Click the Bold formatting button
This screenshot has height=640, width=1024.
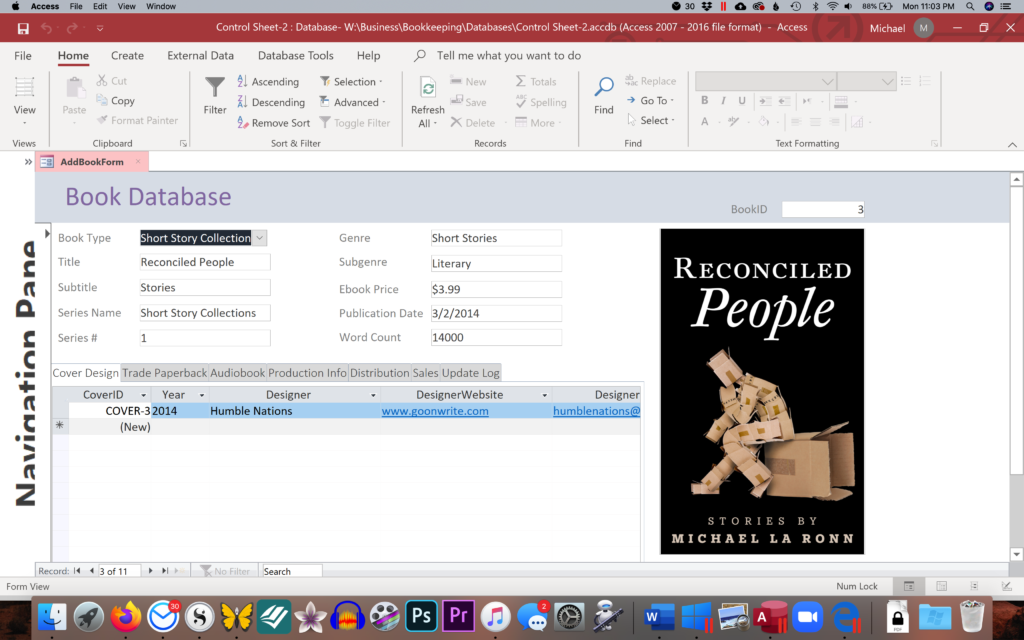(x=705, y=101)
